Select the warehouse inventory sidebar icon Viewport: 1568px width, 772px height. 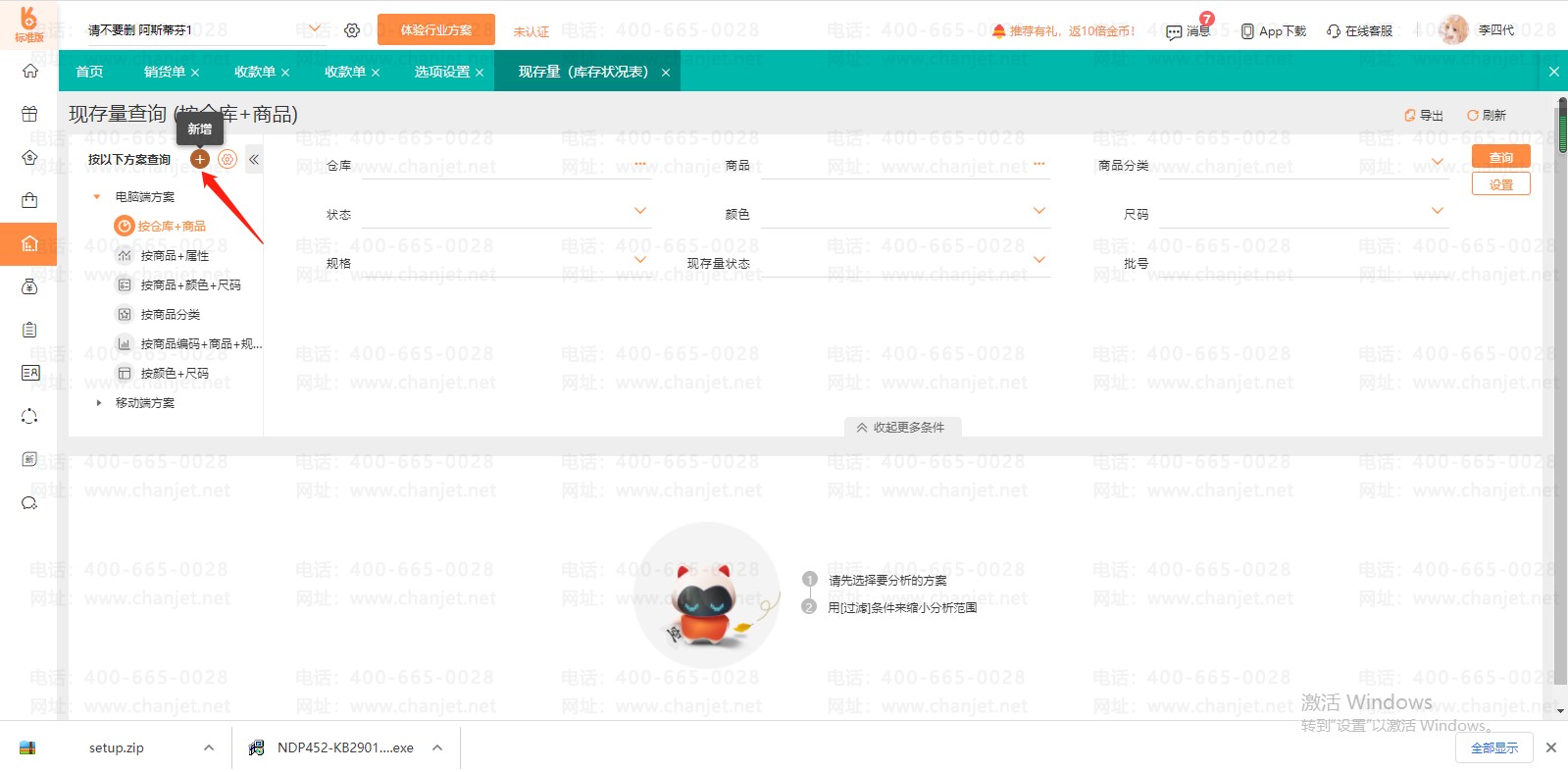pos(29,243)
